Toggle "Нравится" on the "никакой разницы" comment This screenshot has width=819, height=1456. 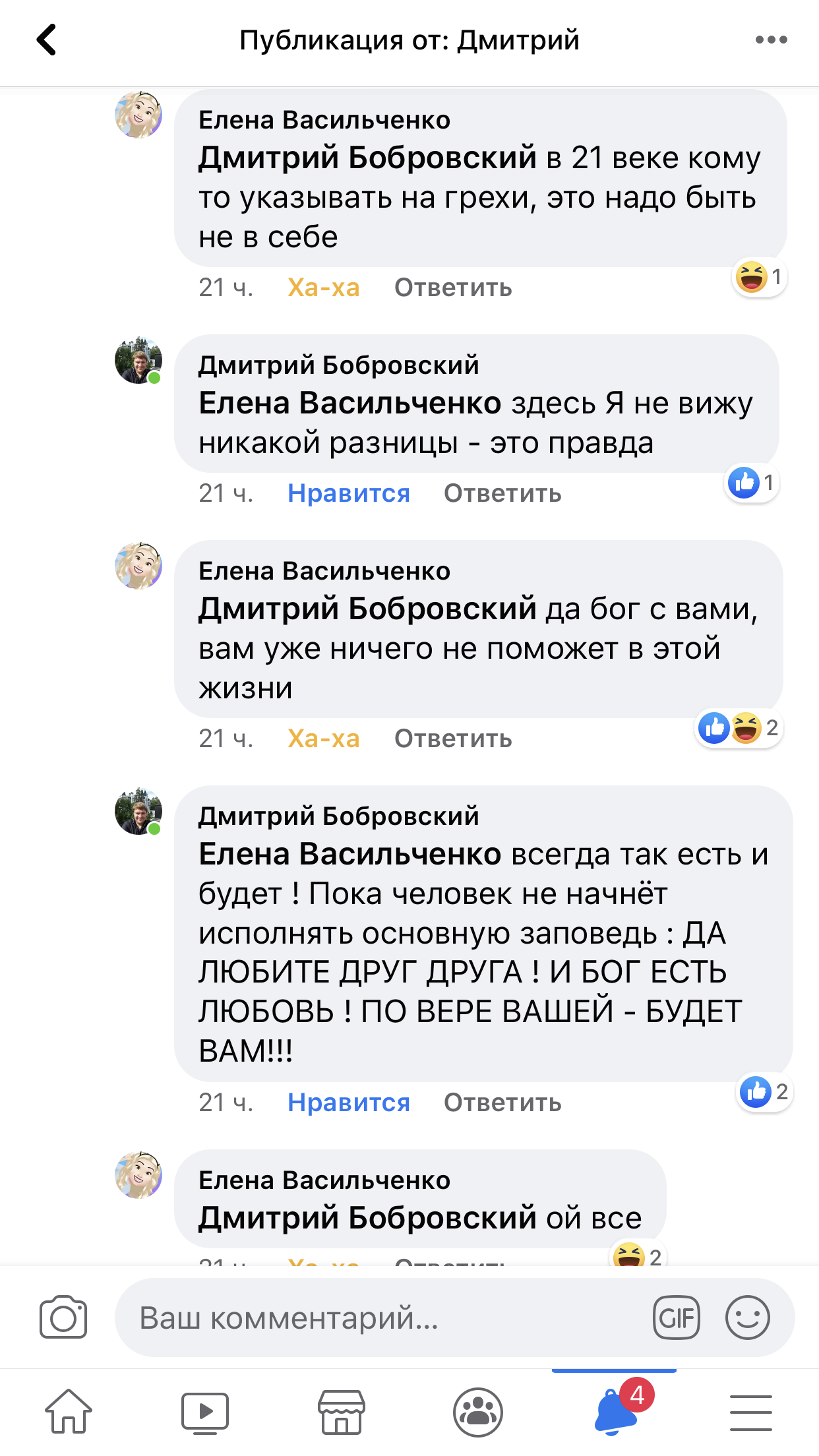[349, 493]
